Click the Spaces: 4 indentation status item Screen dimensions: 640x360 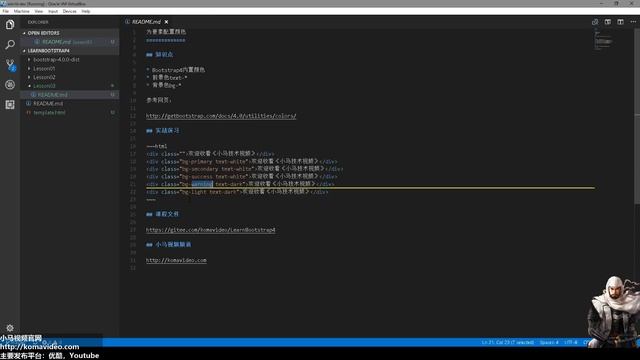click(x=549, y=342)
